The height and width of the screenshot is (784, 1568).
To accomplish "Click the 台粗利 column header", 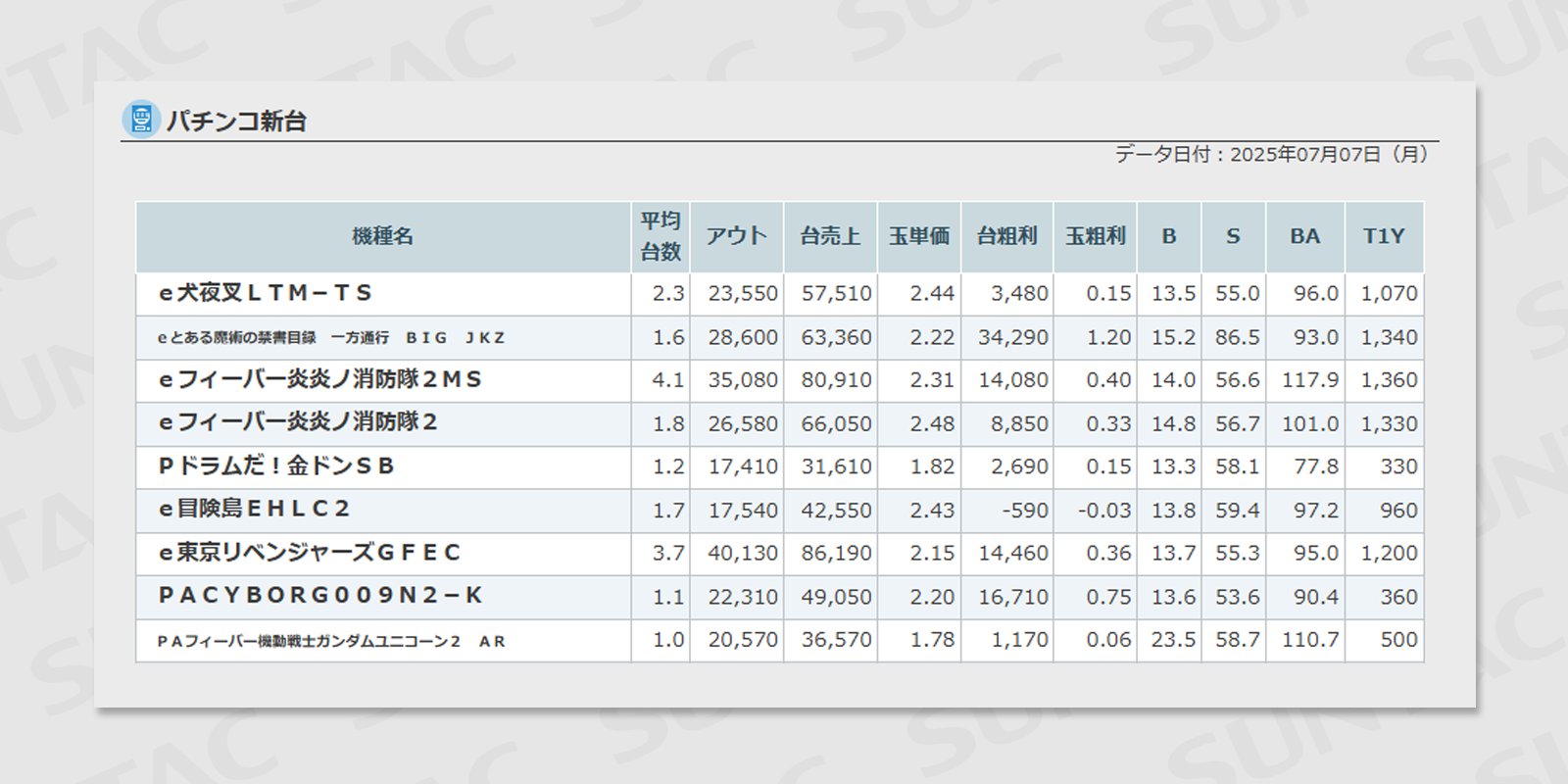I will [1007, 236].
